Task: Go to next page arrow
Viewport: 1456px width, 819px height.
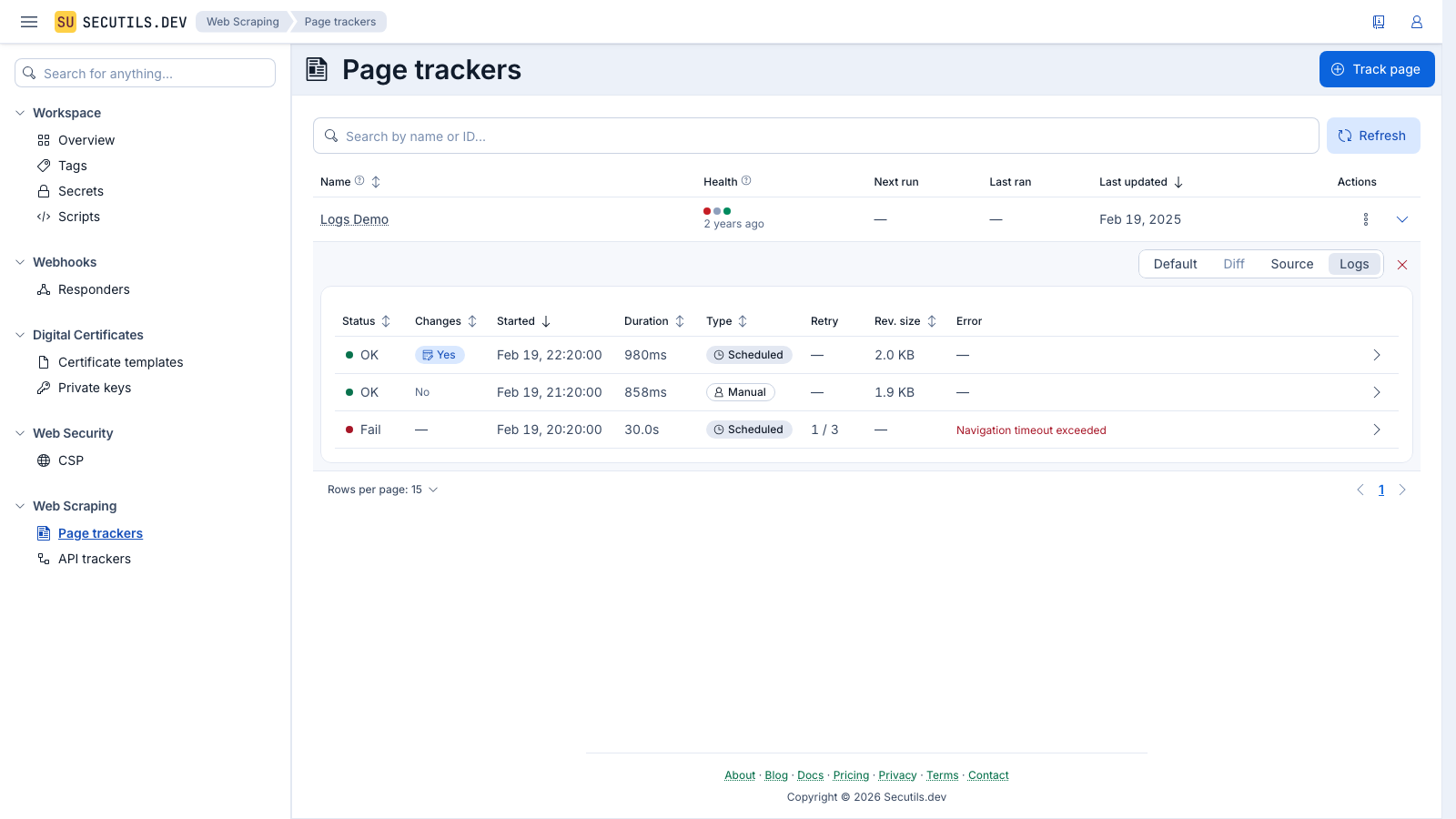Action: (x=1402, y=490)
